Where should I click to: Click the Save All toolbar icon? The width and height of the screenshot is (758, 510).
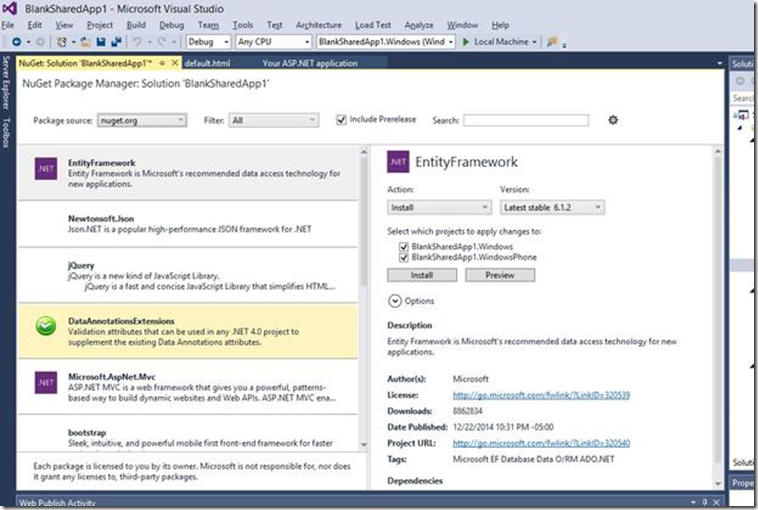[x=118, y=42]
